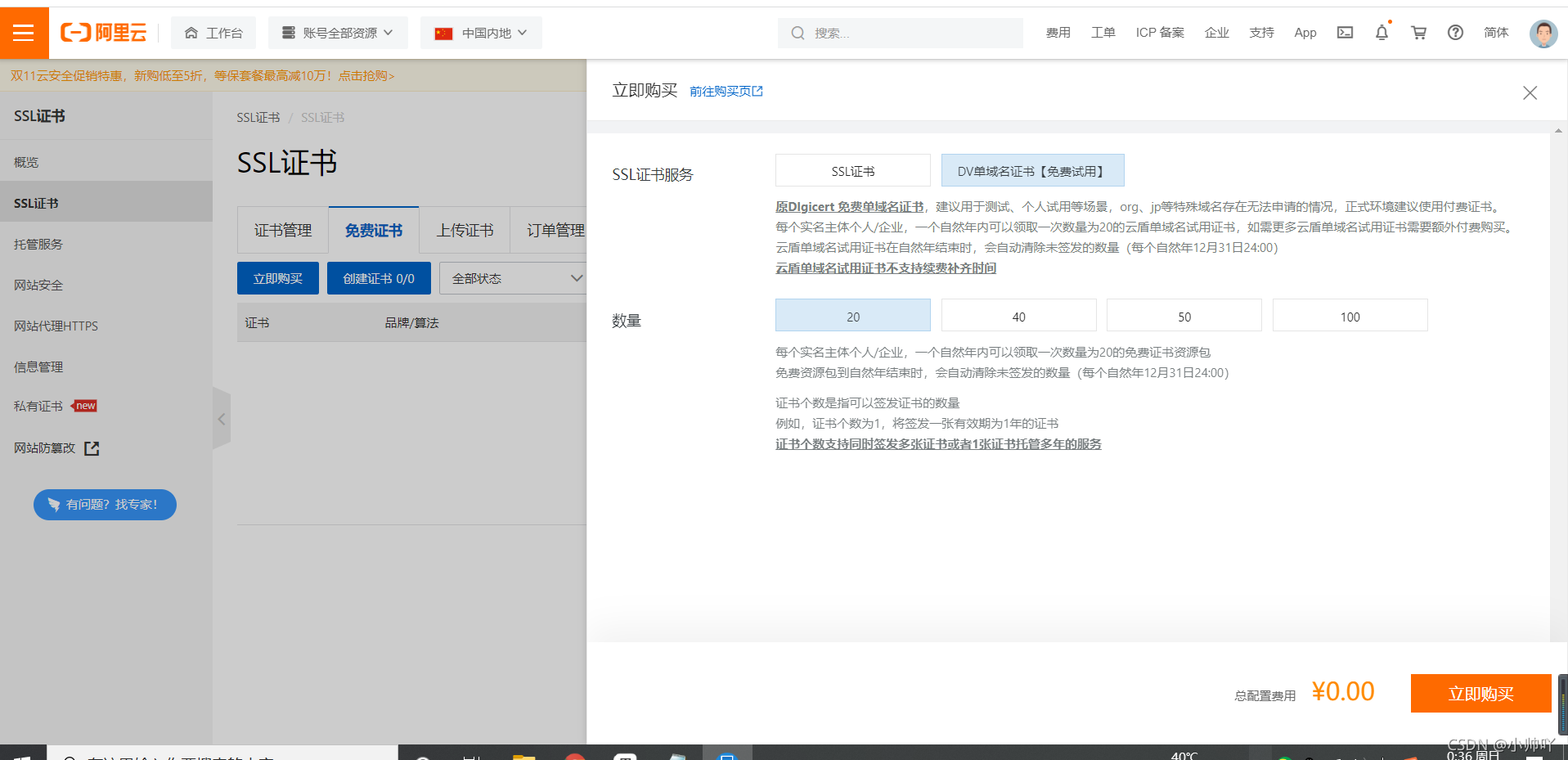The width and height of the screenshot is (1568, 760).
Task: Collapse the left sidebar with arrow handle
Action: (222, 419)
